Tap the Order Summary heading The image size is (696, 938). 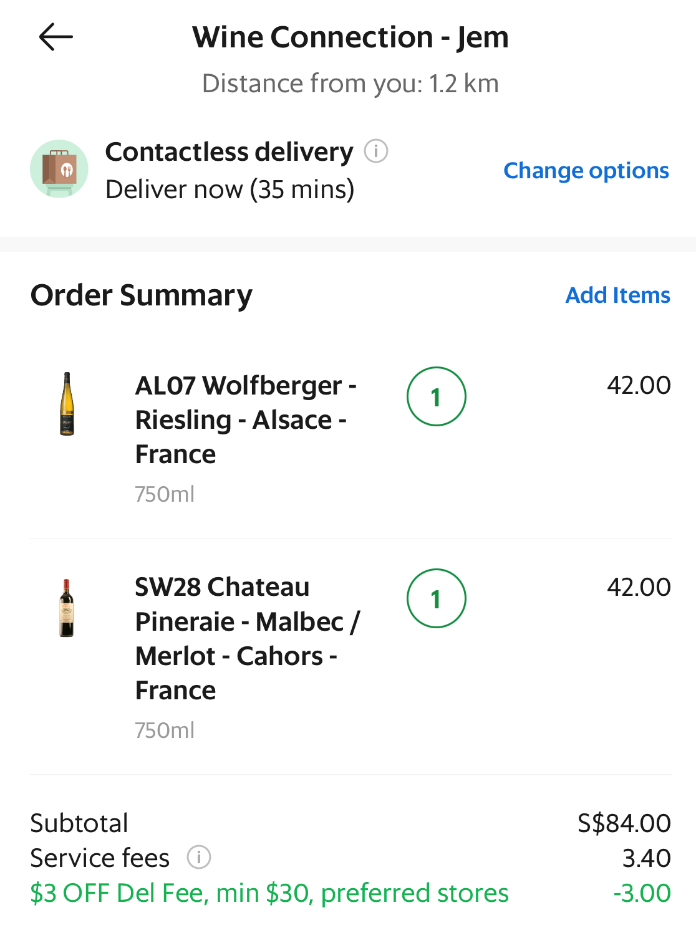[x=141, y=296]
